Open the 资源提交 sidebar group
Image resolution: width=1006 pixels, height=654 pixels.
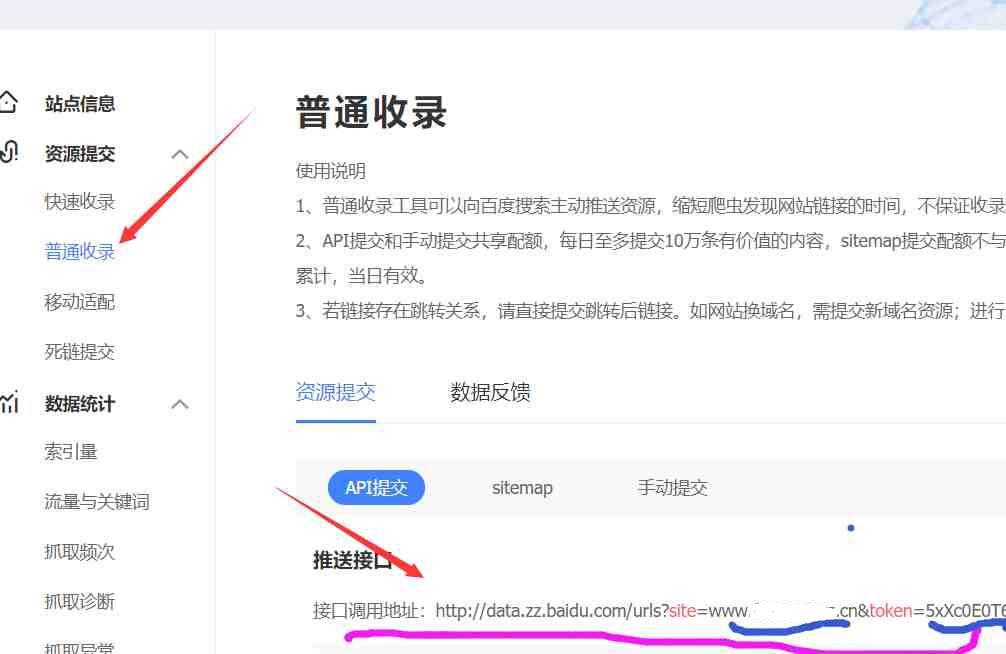point(80,153)
